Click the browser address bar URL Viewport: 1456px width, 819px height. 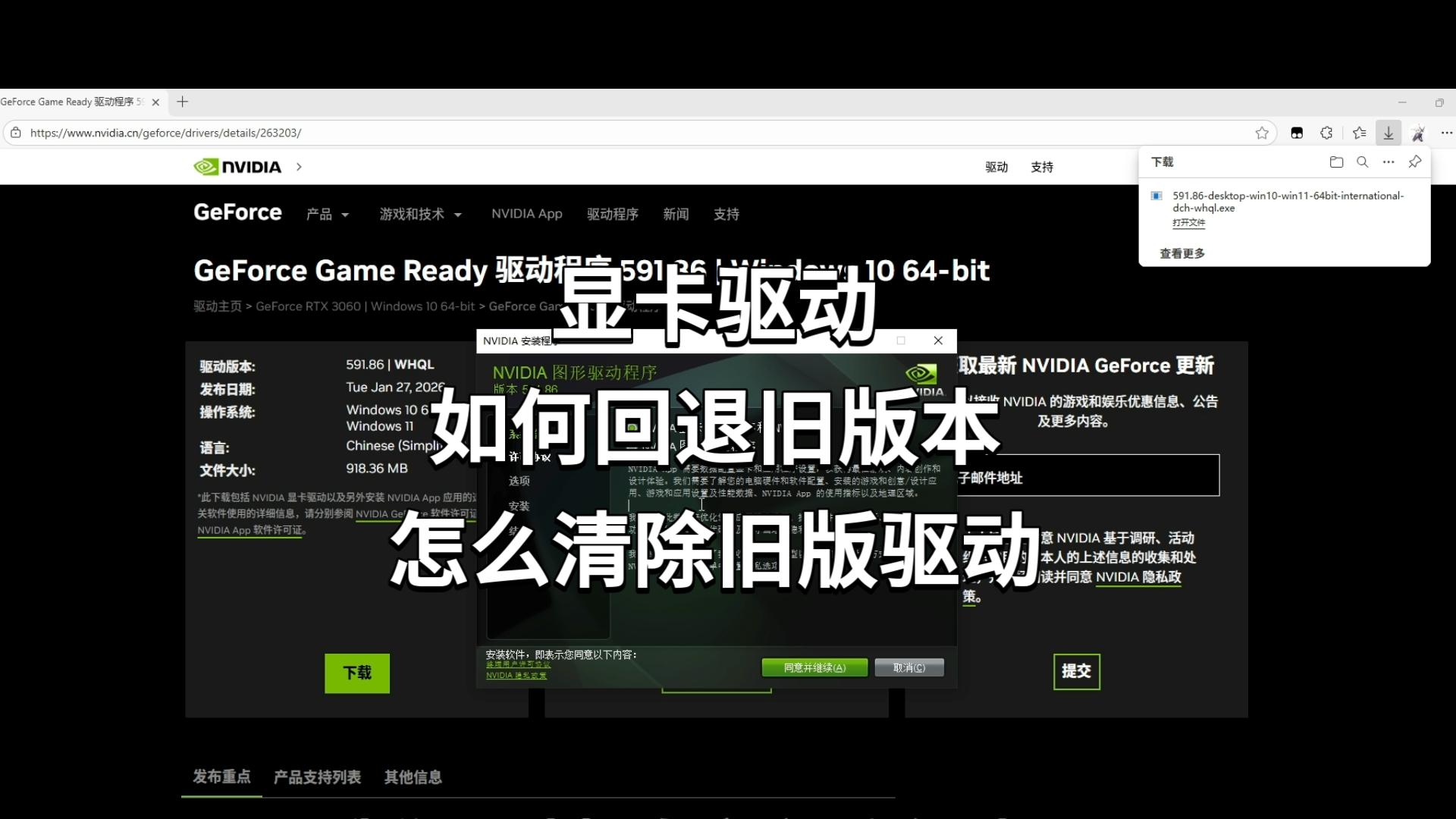point(165,133)
